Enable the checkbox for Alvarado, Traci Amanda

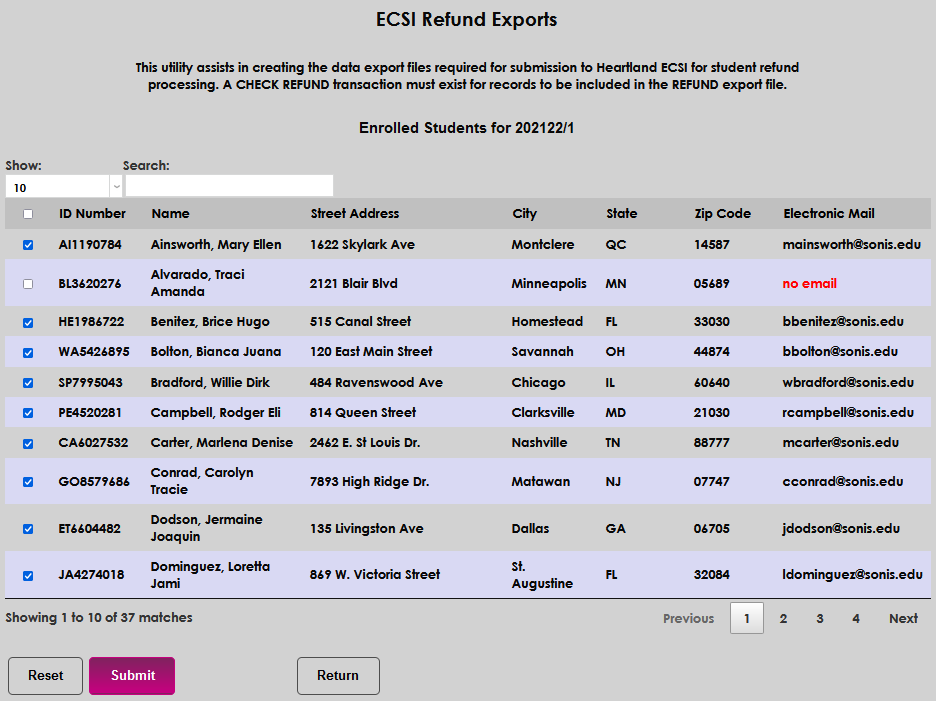(28, 283)
